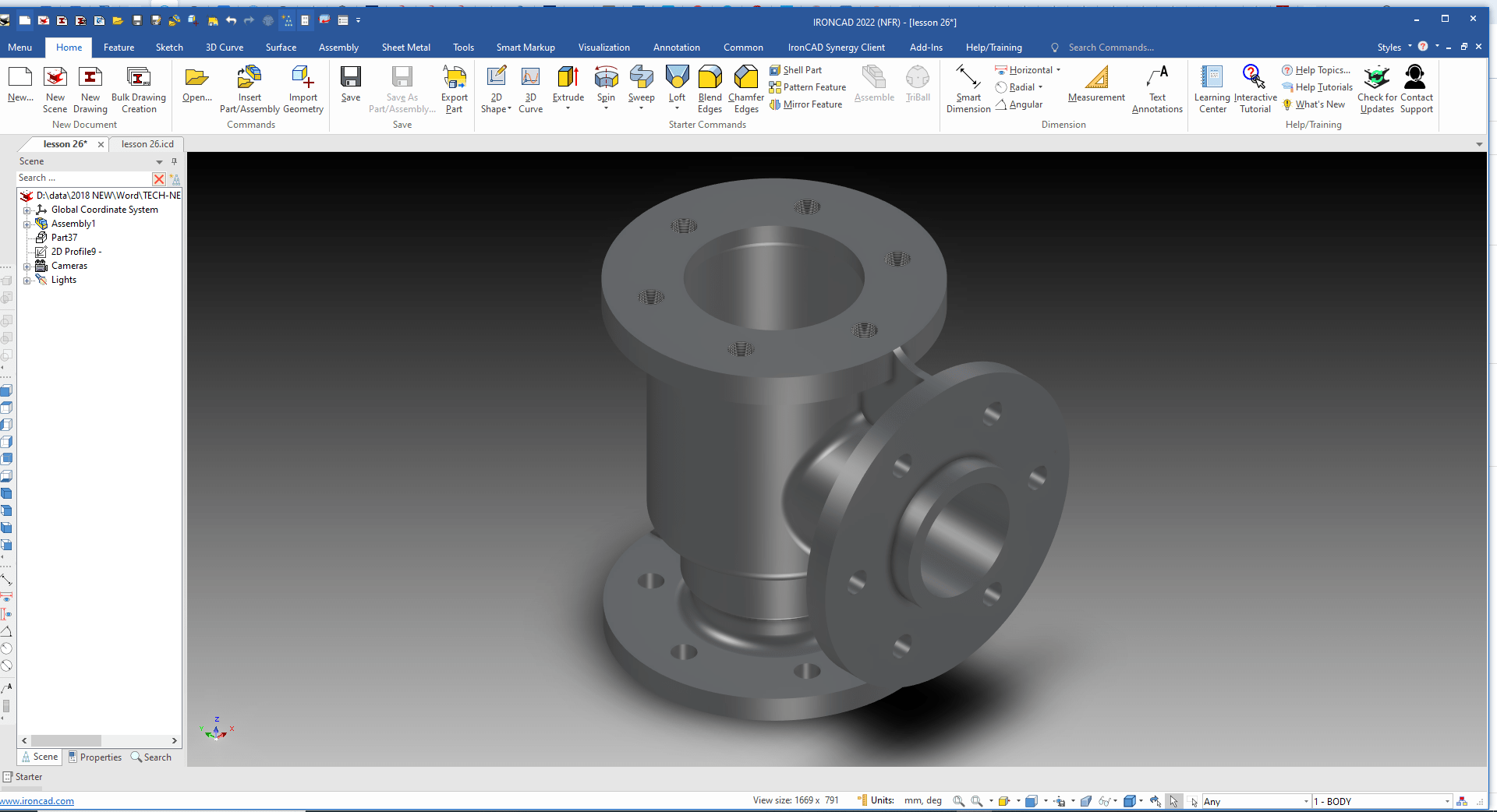
Task: Click inside the Search Commands field
Action: (1115, 47)
